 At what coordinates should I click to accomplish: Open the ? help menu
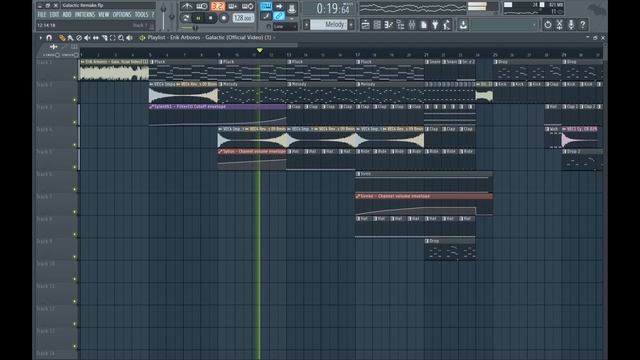pyautogui.click(x=153, y=15)
